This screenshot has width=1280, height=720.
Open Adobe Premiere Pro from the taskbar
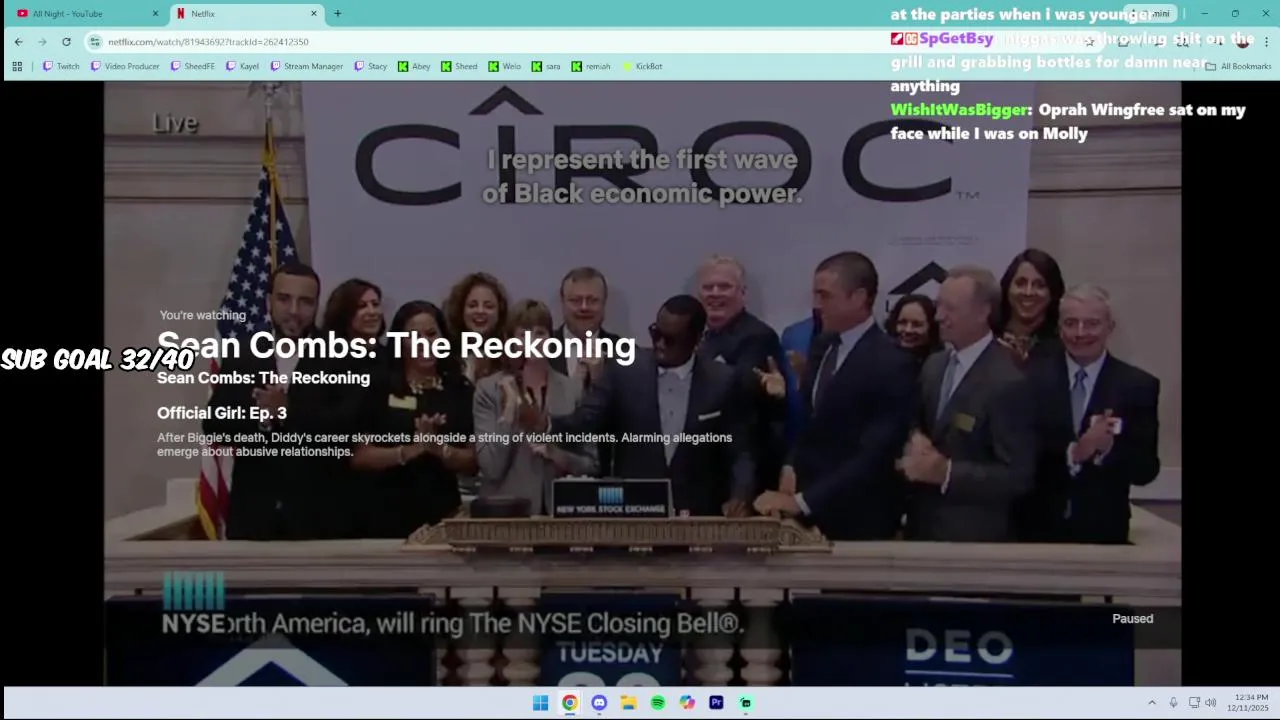(716, 703)
